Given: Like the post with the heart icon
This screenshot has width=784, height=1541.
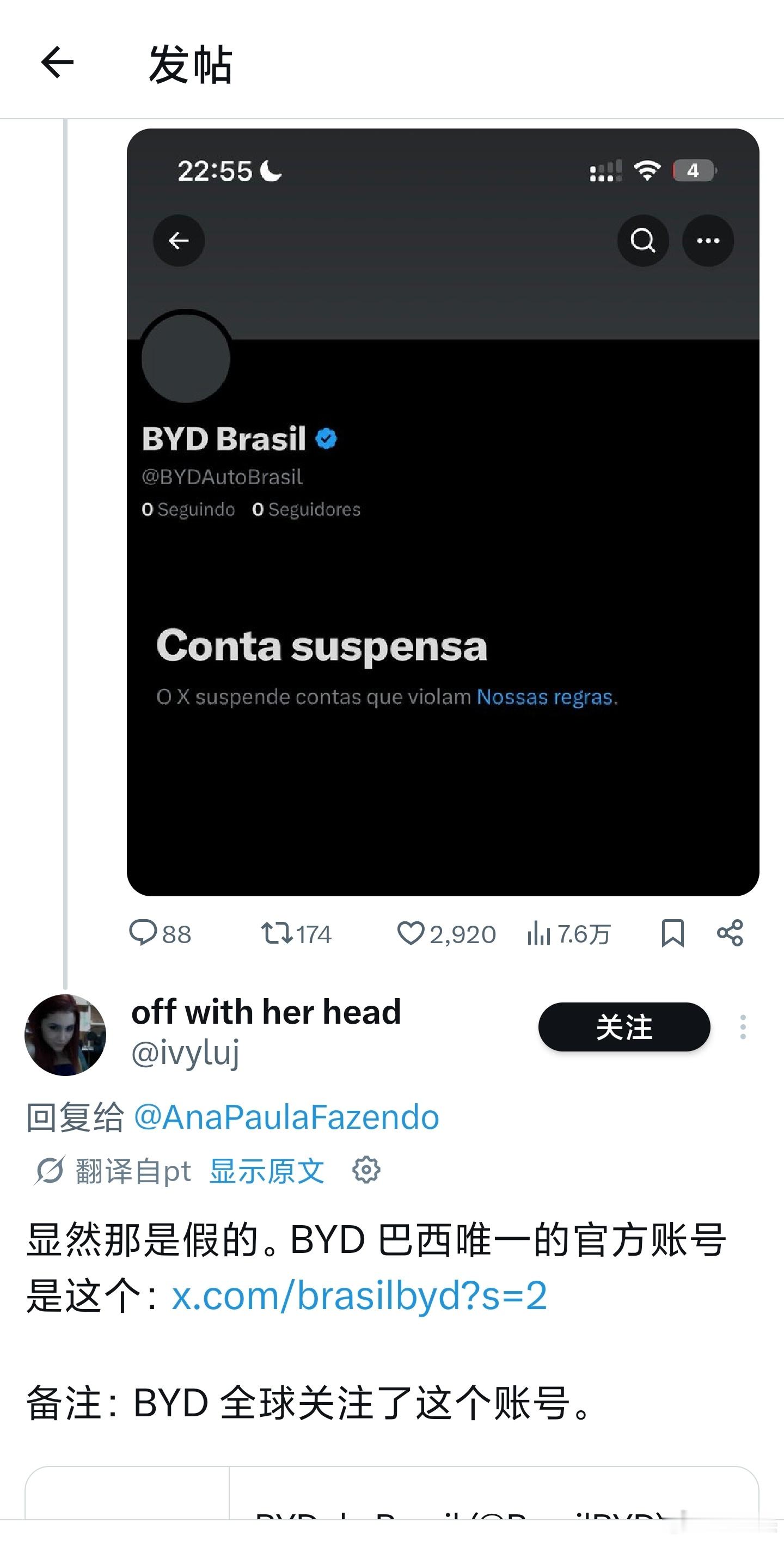Looking at the screenshot, I should tap(413, 933).
